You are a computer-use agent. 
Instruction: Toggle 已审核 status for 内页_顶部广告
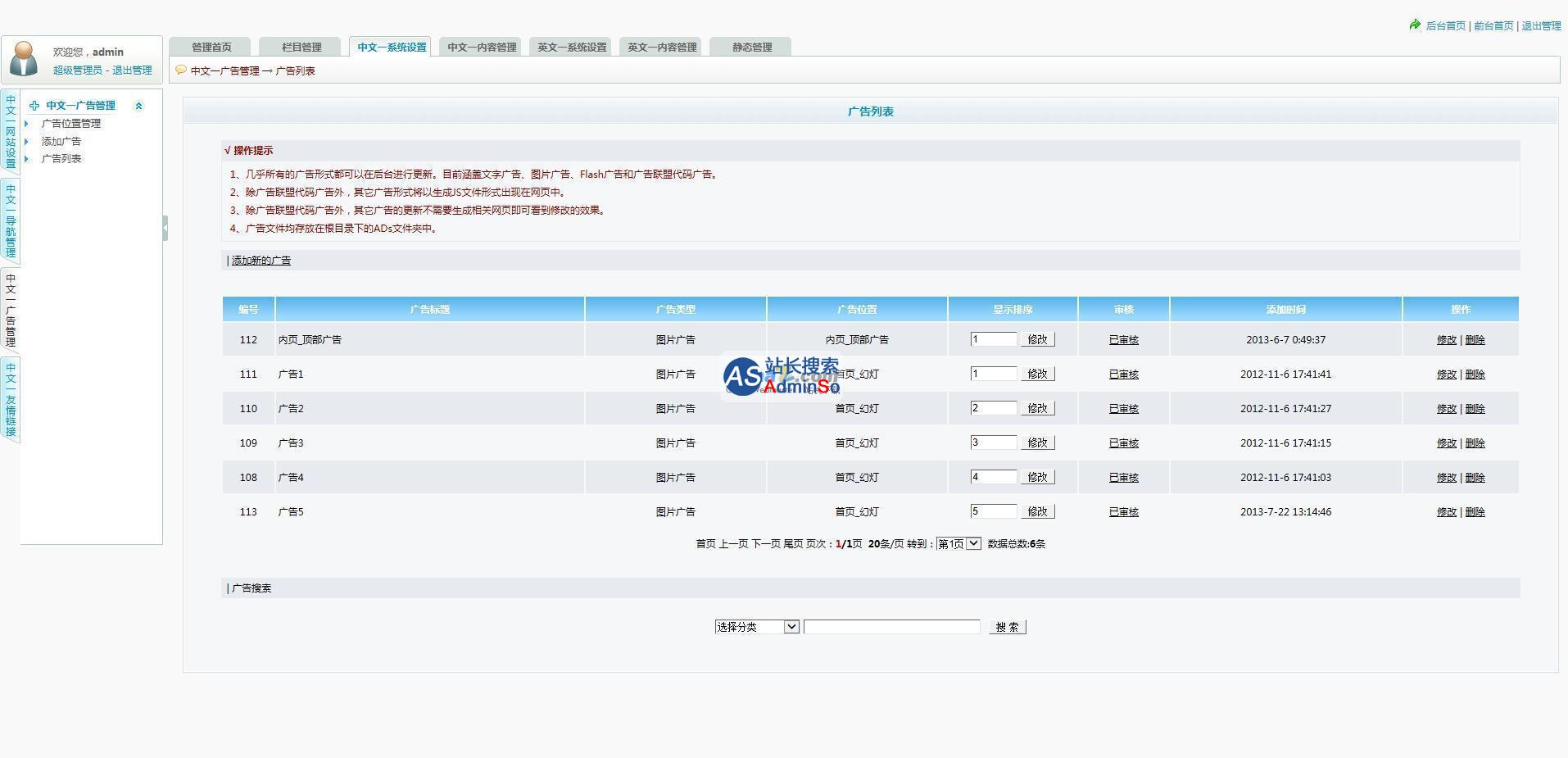point(1124,340)
